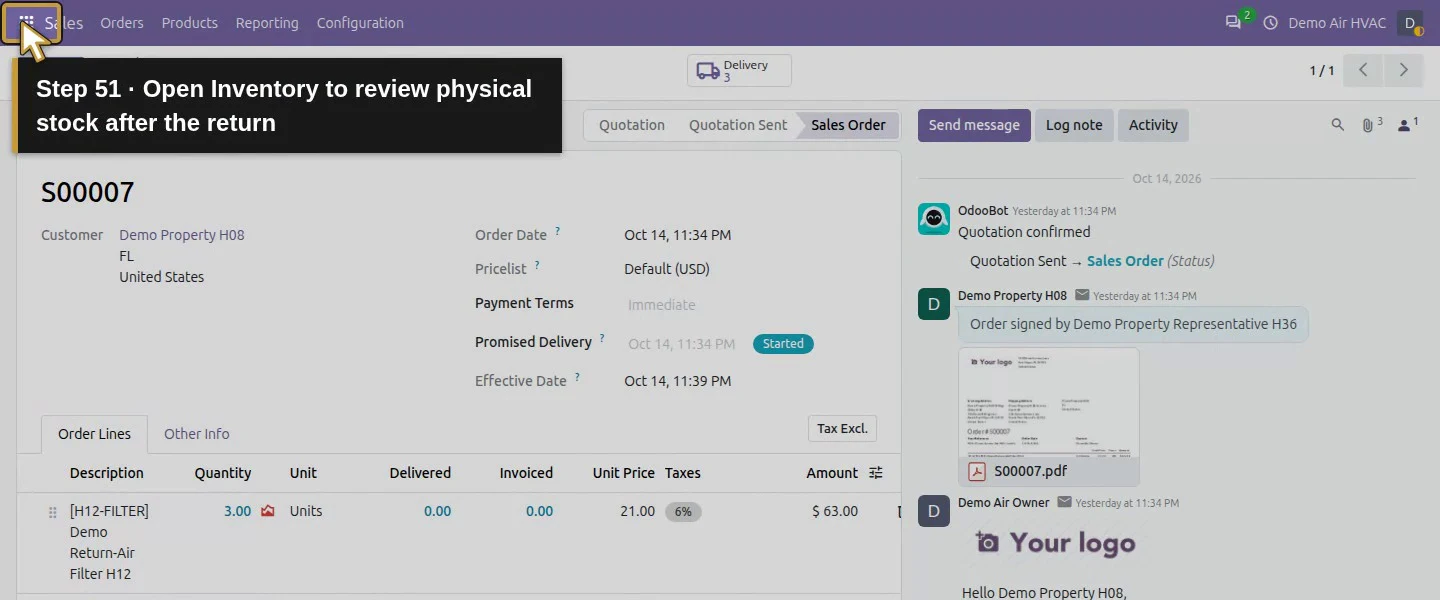Viewport: 1440px width, 600px height.
Task: Select the Order Lines tab
Action: click(95, 434)
